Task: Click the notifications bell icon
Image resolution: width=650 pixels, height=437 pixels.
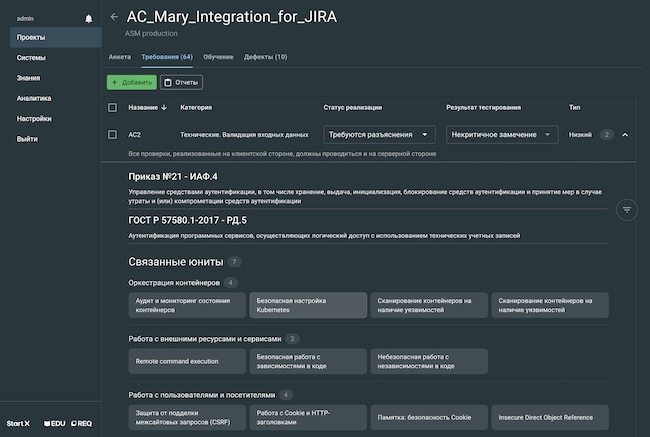Action: click(x=89, y=18)
